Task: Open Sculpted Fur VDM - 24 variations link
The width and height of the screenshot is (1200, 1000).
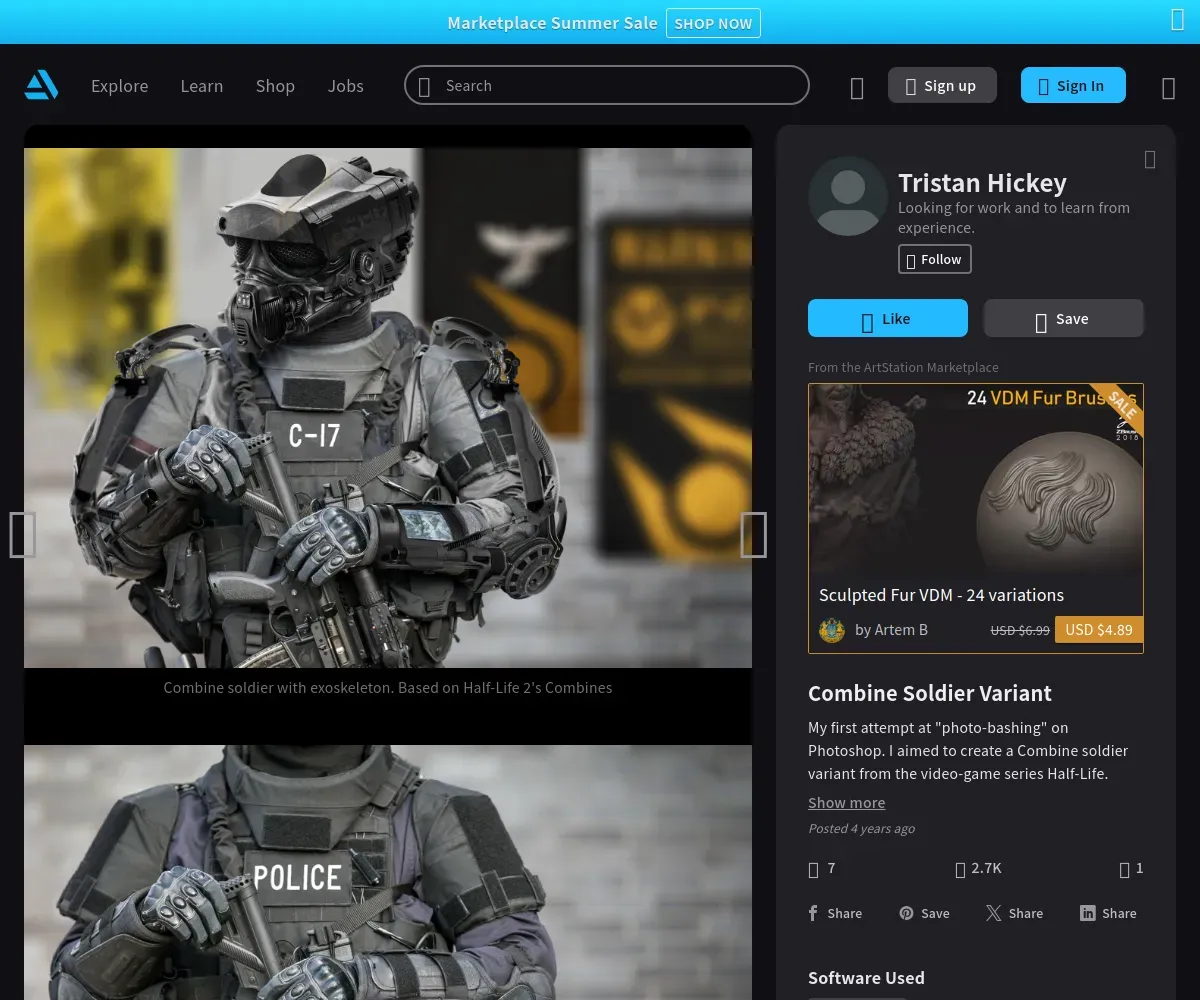Action: point(941,595)
